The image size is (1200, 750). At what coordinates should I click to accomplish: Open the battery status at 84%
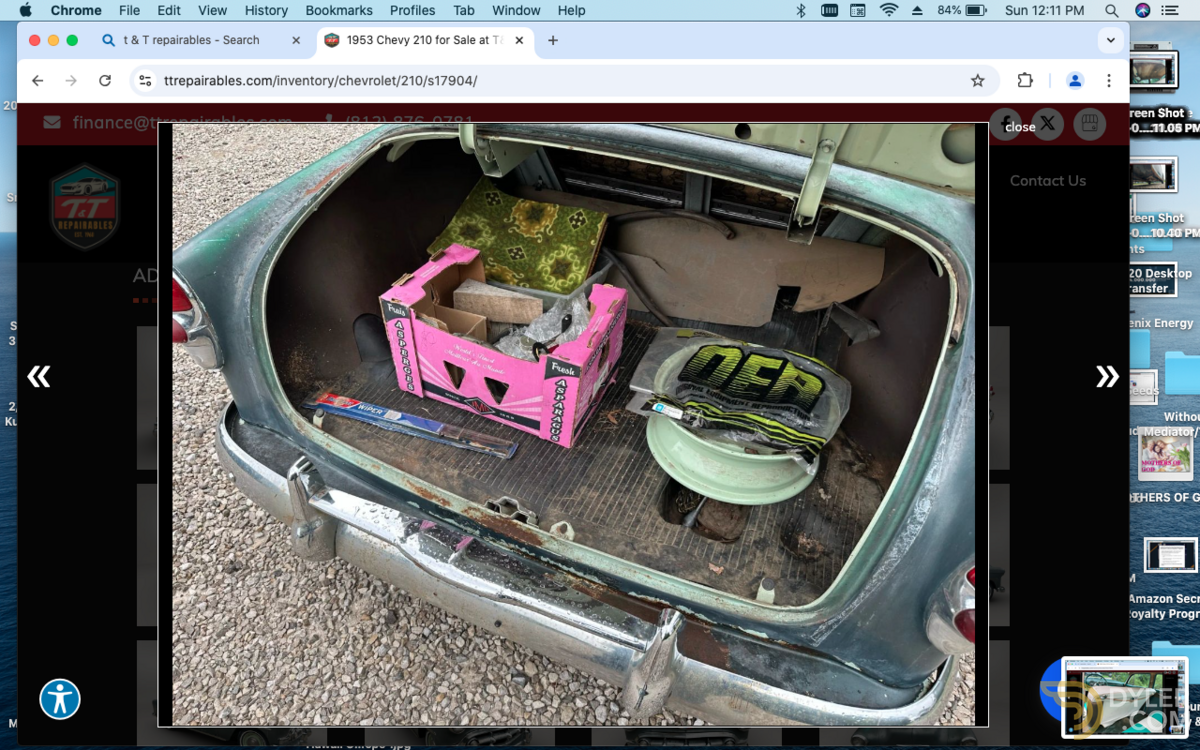pyautogui.click(x=963, y=10)
